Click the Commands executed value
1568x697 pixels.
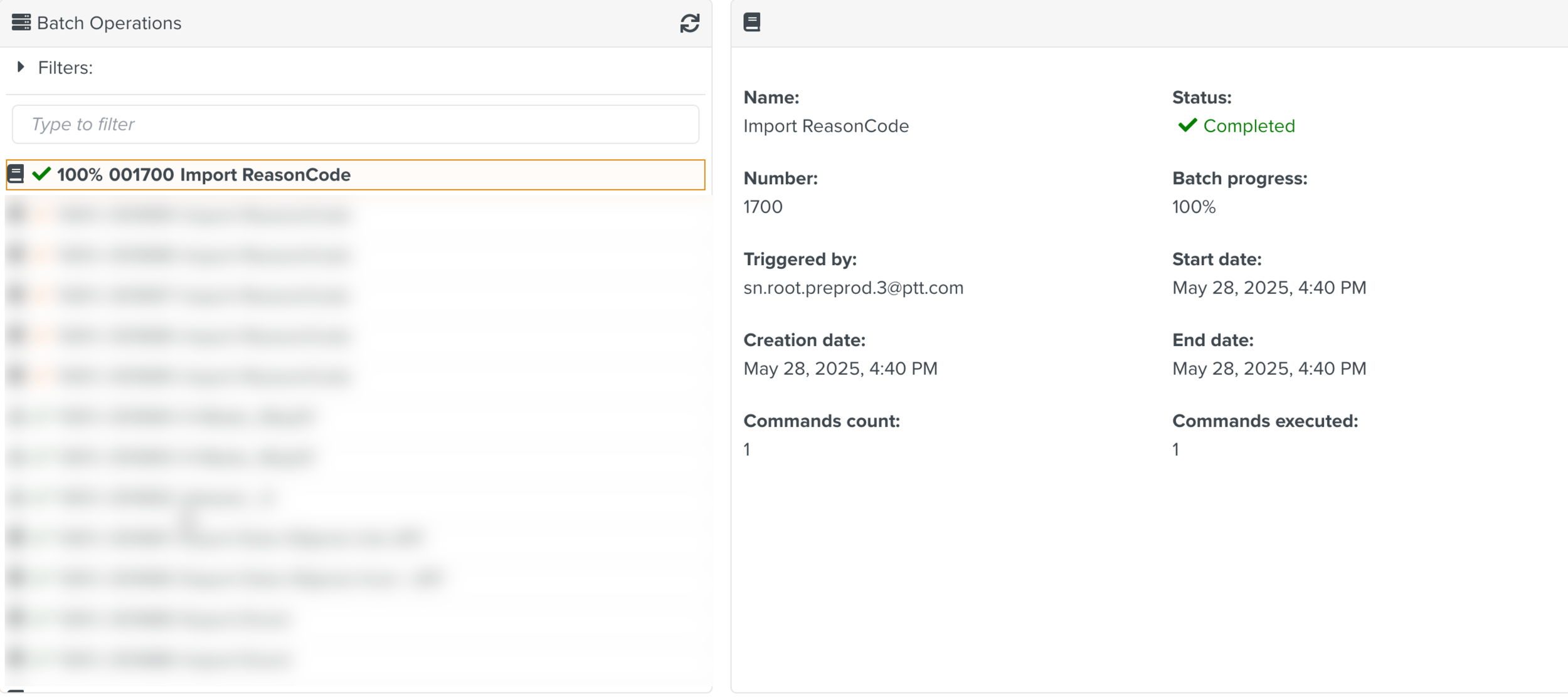[1176, 449]
